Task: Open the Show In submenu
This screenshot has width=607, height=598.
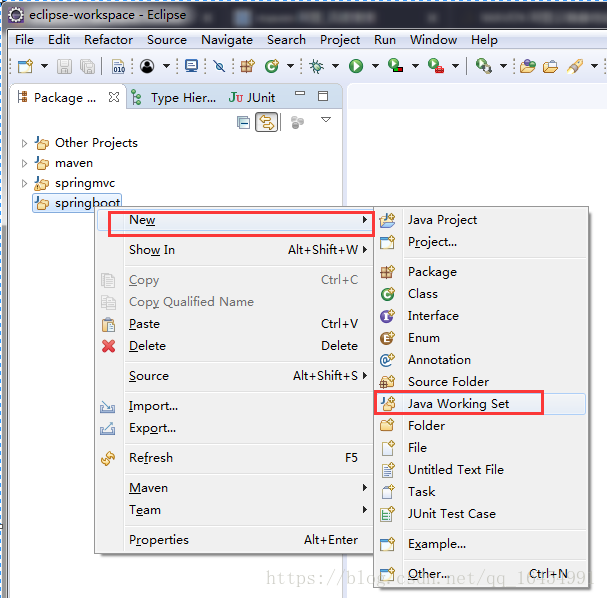Action: [x=234, y=250]
